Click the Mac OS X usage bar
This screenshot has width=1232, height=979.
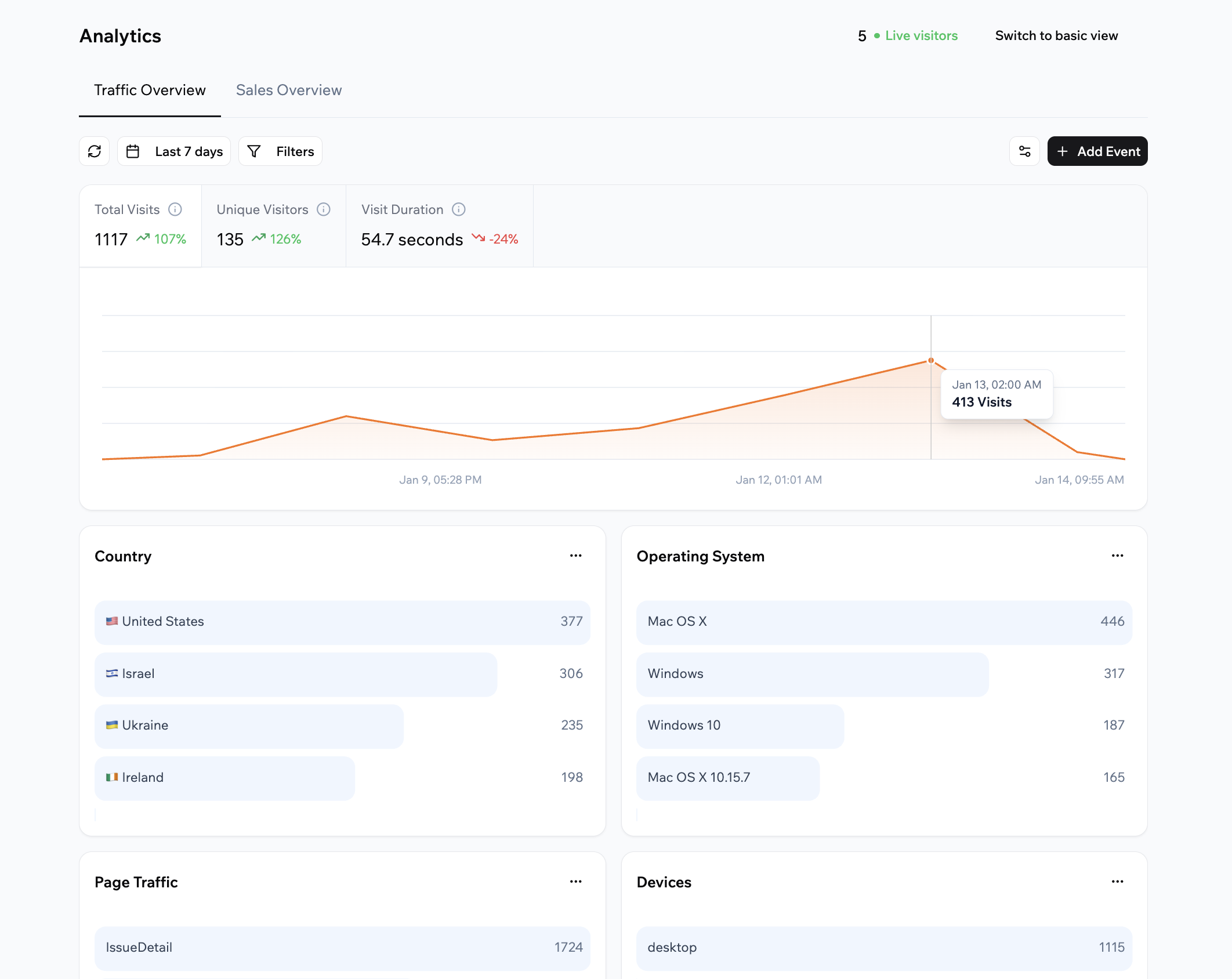click(882, 622)
